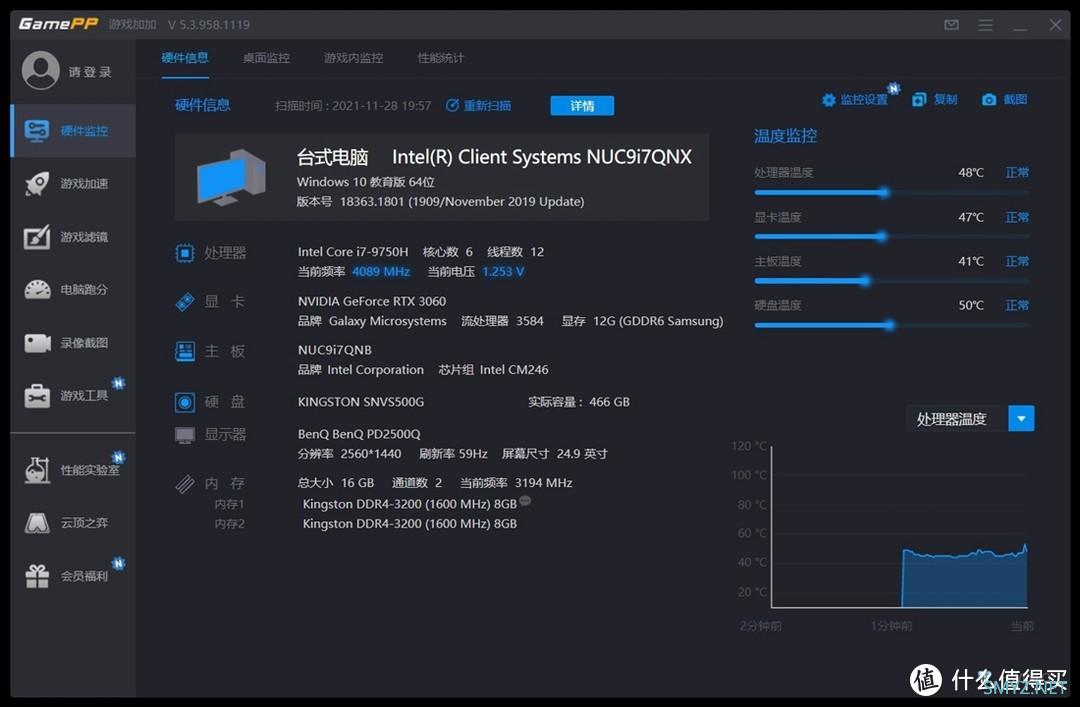1080x707 pixels.
Task: Open 会员福利 gift icon in sidebar
Action: [x=37, y=575]
